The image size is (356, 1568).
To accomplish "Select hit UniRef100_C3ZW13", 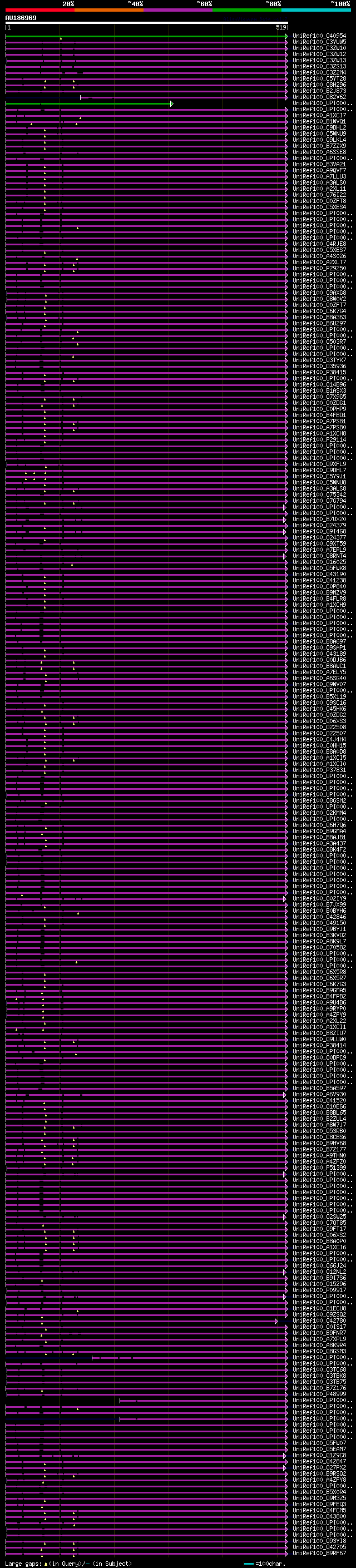I will pos(319,60).
